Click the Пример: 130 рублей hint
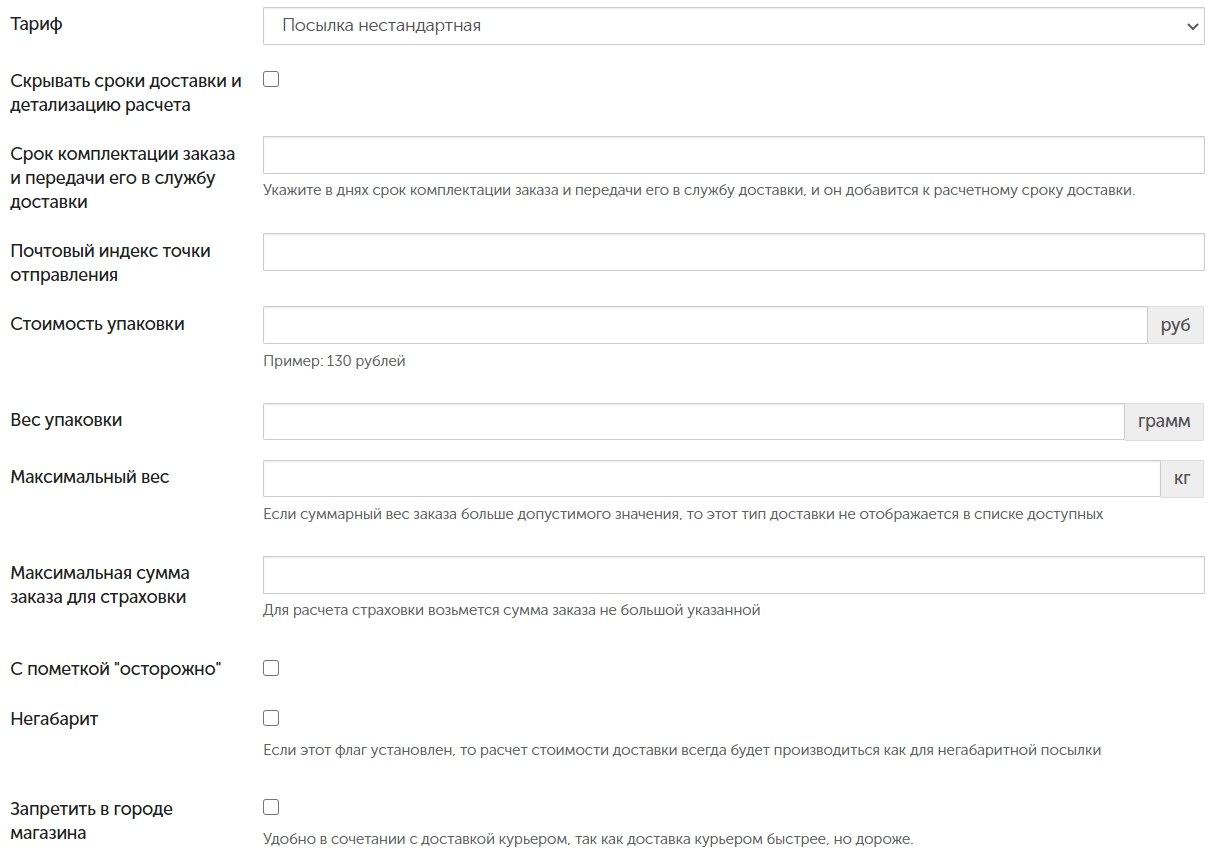Image resolution: width=1220 pixels, height=861 pixels. 334,361
